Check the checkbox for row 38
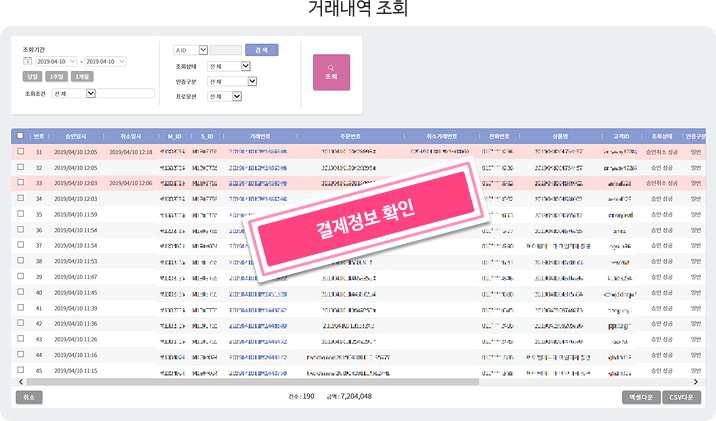 [21, 260]
